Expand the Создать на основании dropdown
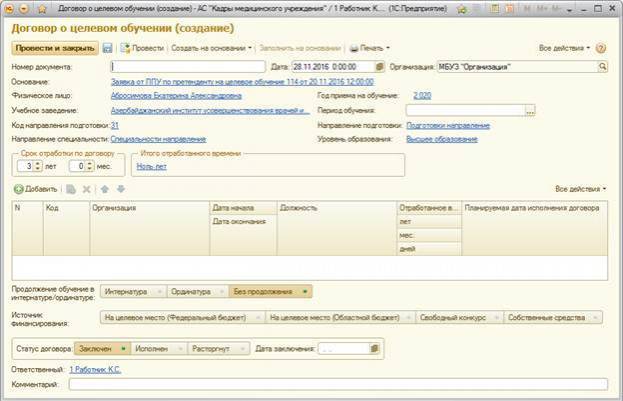 pos(211,48)
